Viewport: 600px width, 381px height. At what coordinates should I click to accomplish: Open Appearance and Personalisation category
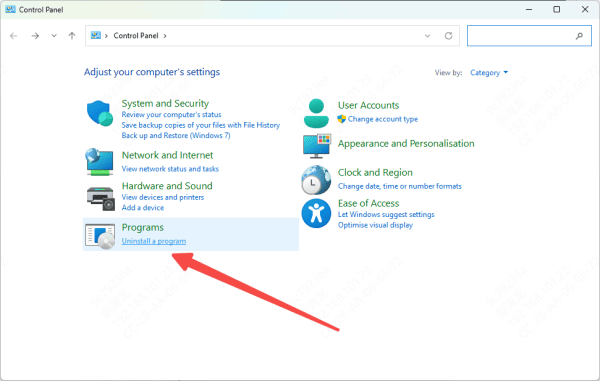(406, 143)
